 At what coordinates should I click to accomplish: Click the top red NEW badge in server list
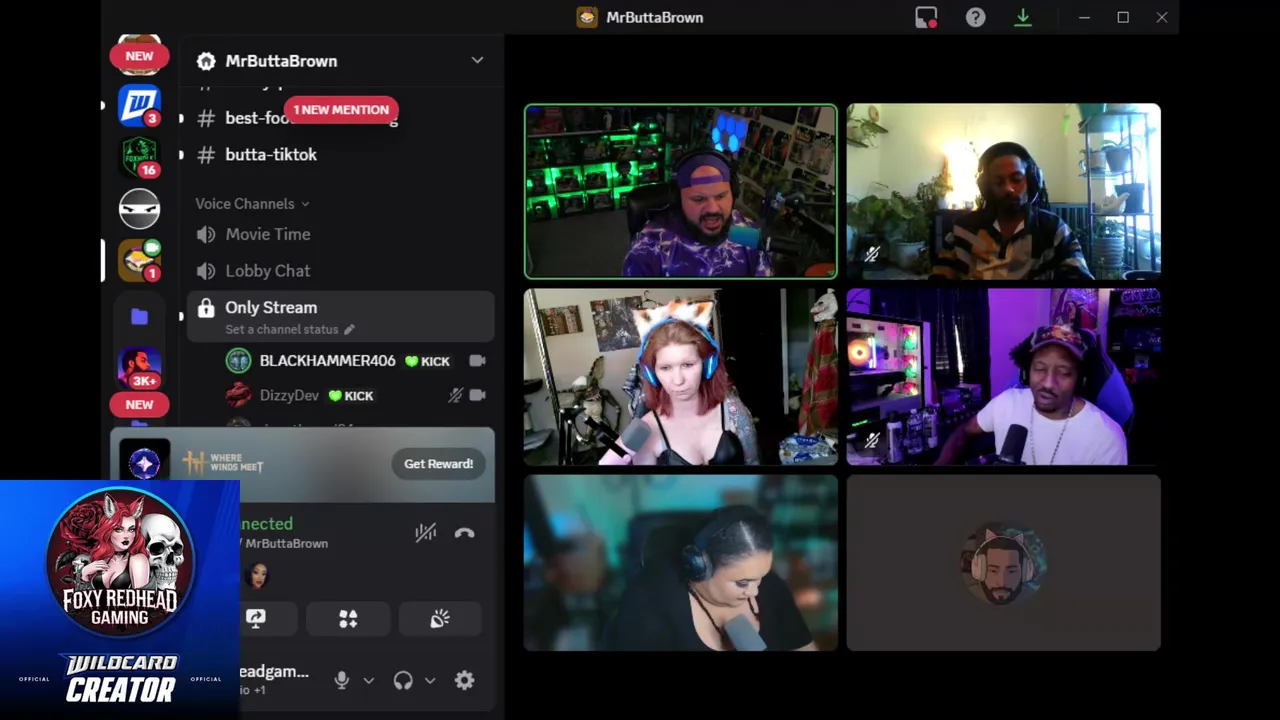coord(139,56)
